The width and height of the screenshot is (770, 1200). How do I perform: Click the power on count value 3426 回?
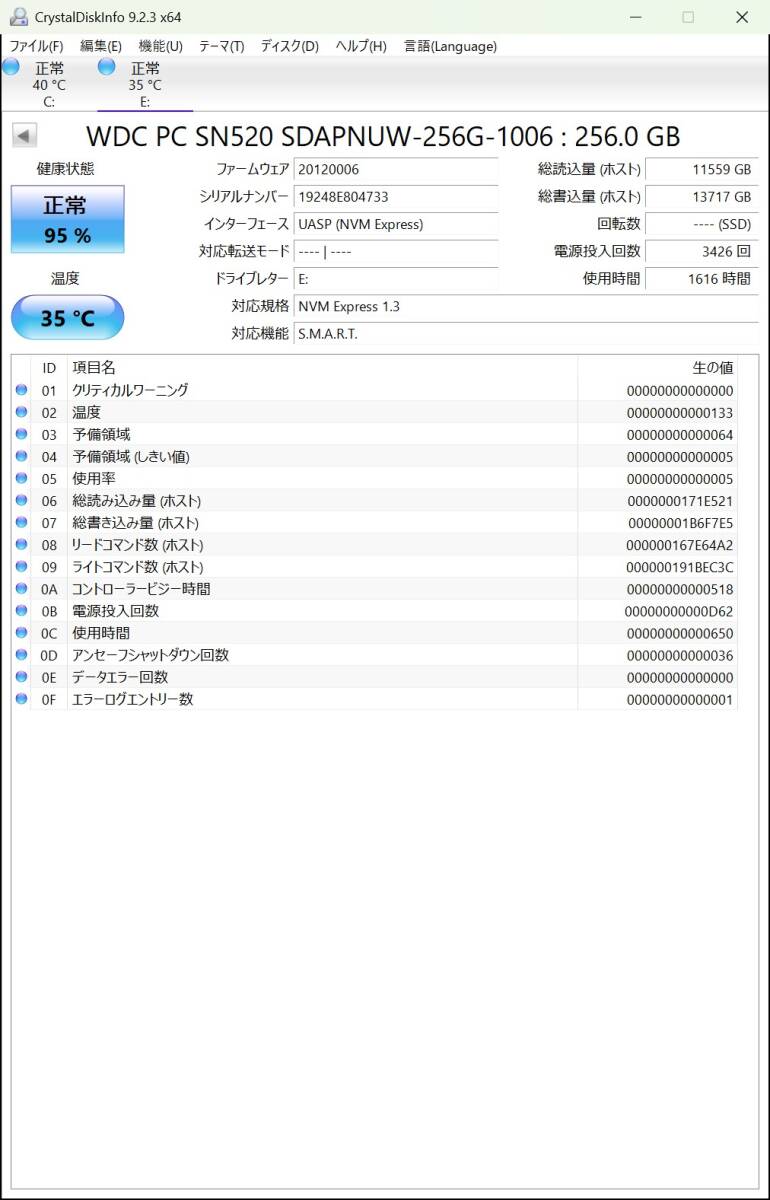coord(701,251)
